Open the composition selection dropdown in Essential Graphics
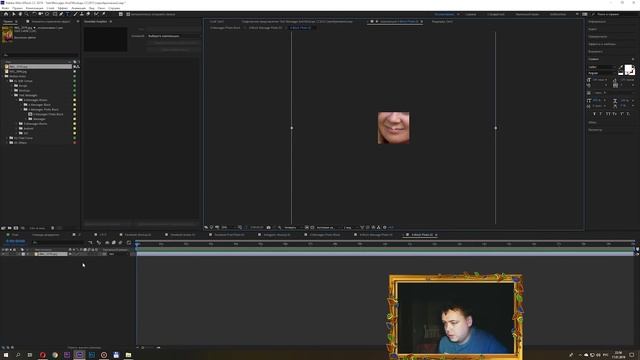Screen dimensions: 640x360 (x=173, y=36)
